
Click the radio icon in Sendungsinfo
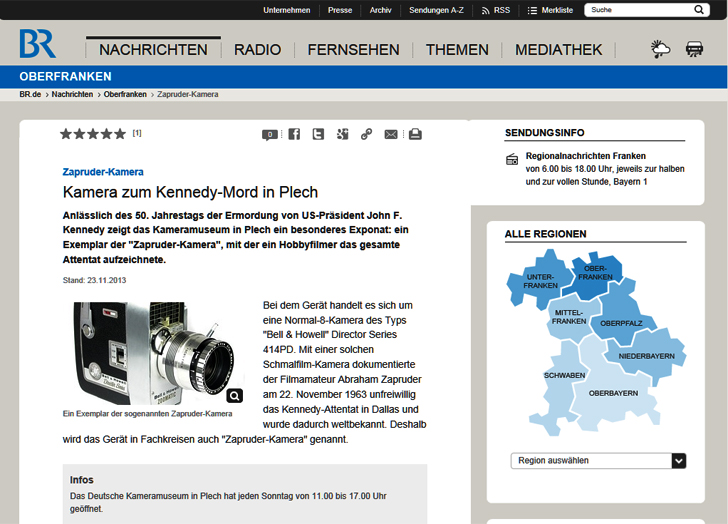tap(512, 159)
